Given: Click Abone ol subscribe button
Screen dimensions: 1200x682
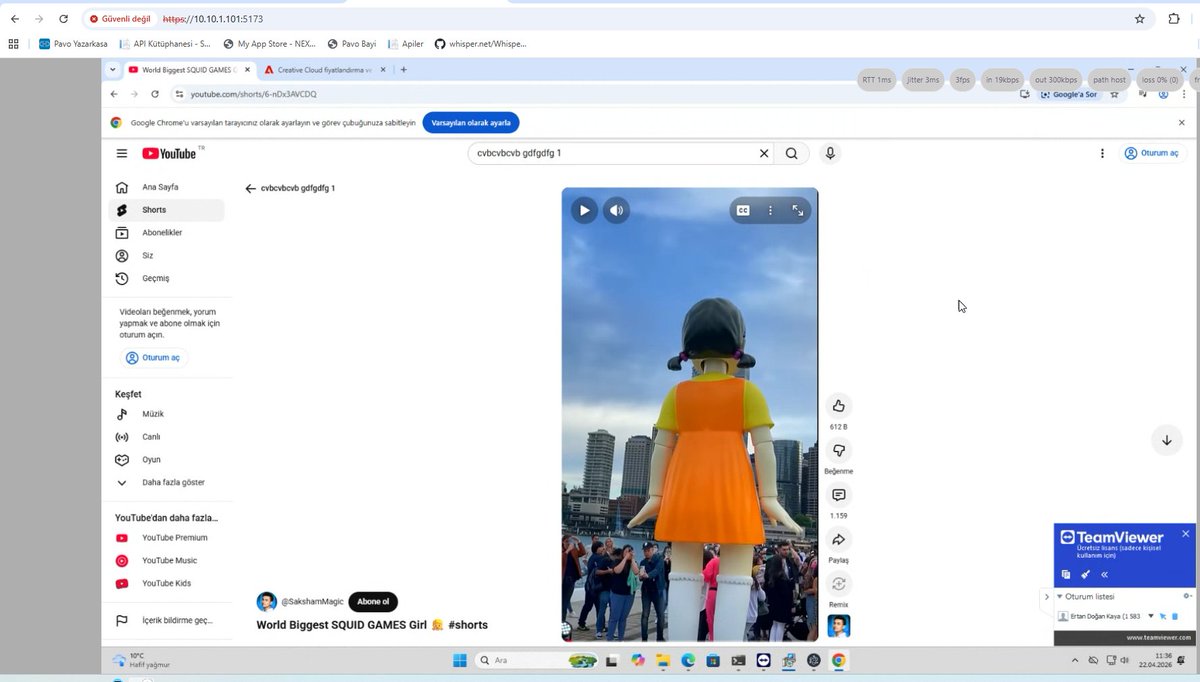Looking at the screenshot, I should [372, 601].
